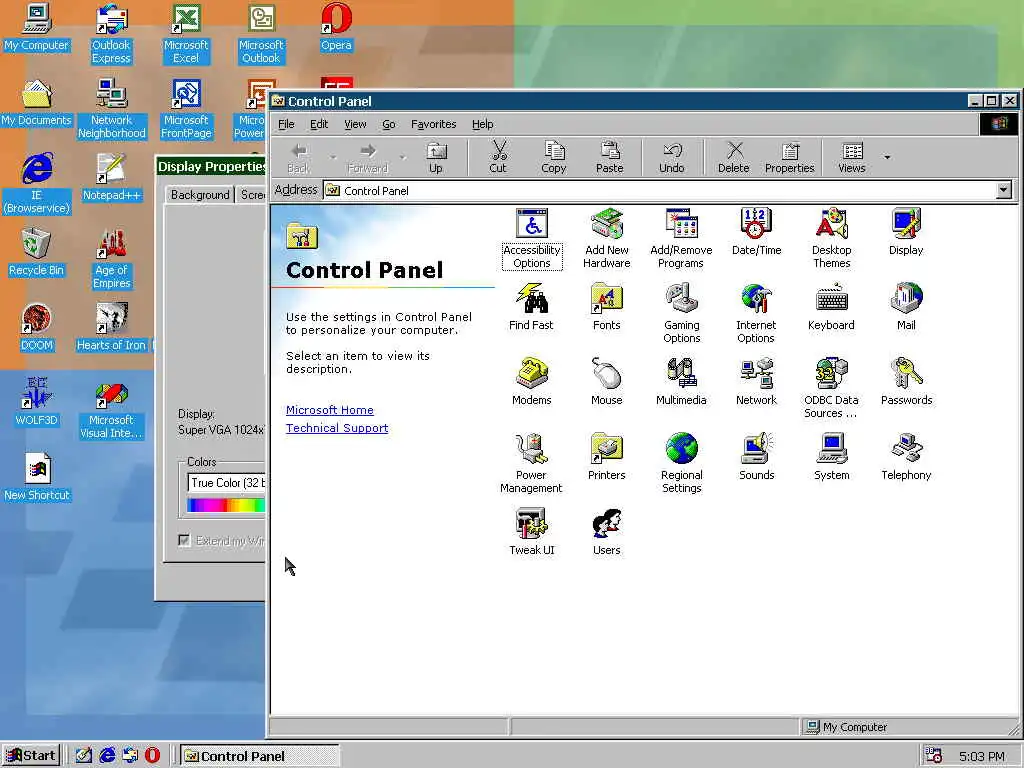Follow the Technical Support link

(x=337, y=428)
